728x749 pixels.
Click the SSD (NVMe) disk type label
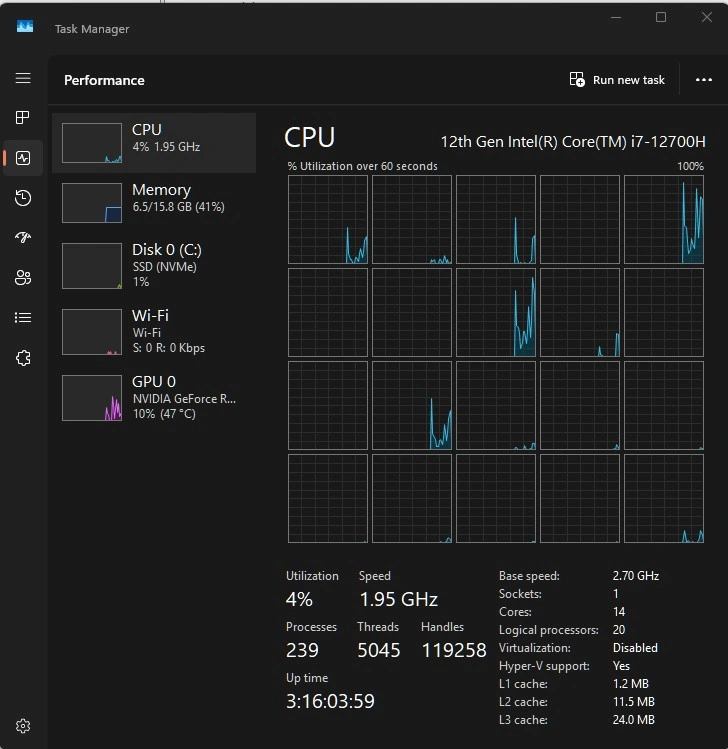click(x=165, y=267)
